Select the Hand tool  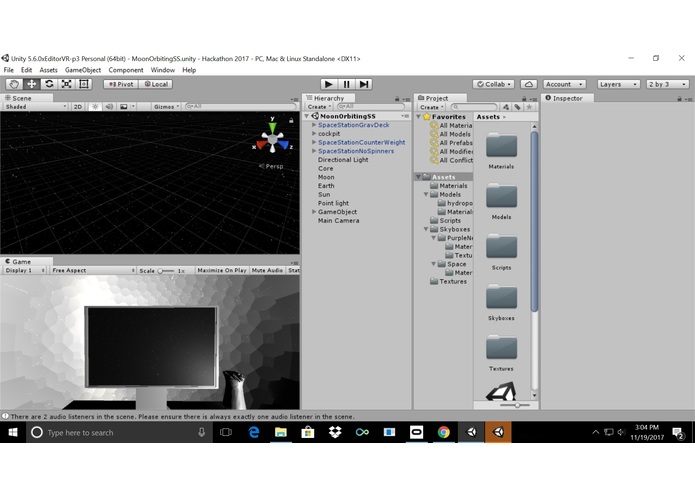(14, 84)
